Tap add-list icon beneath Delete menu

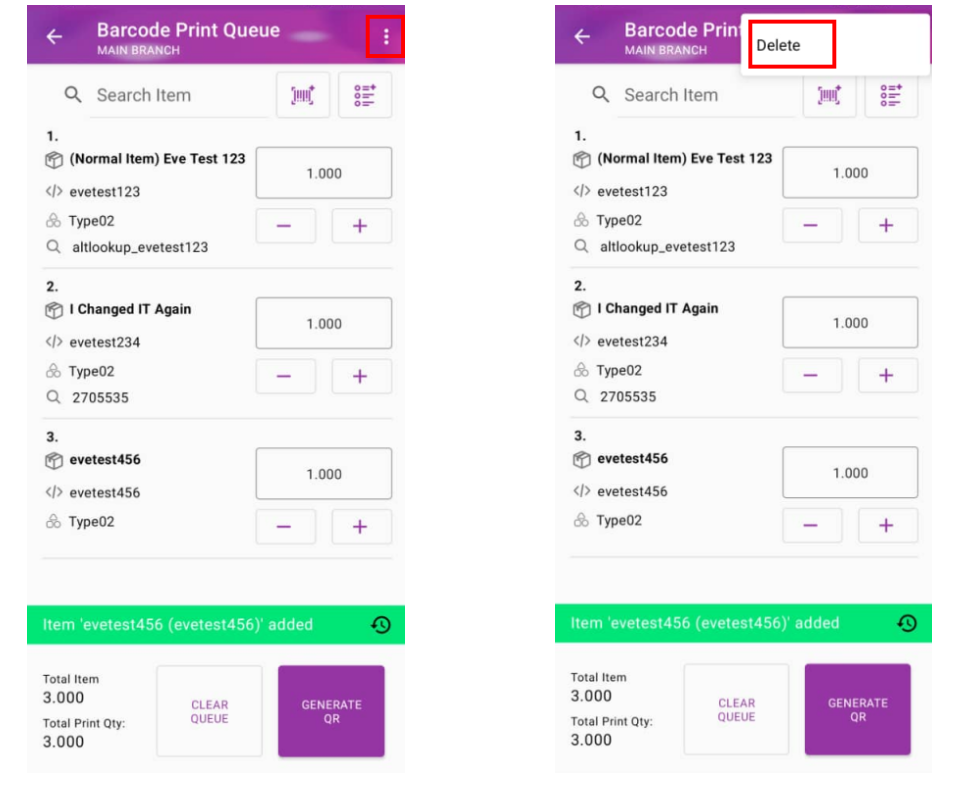[x=890, y=95]
